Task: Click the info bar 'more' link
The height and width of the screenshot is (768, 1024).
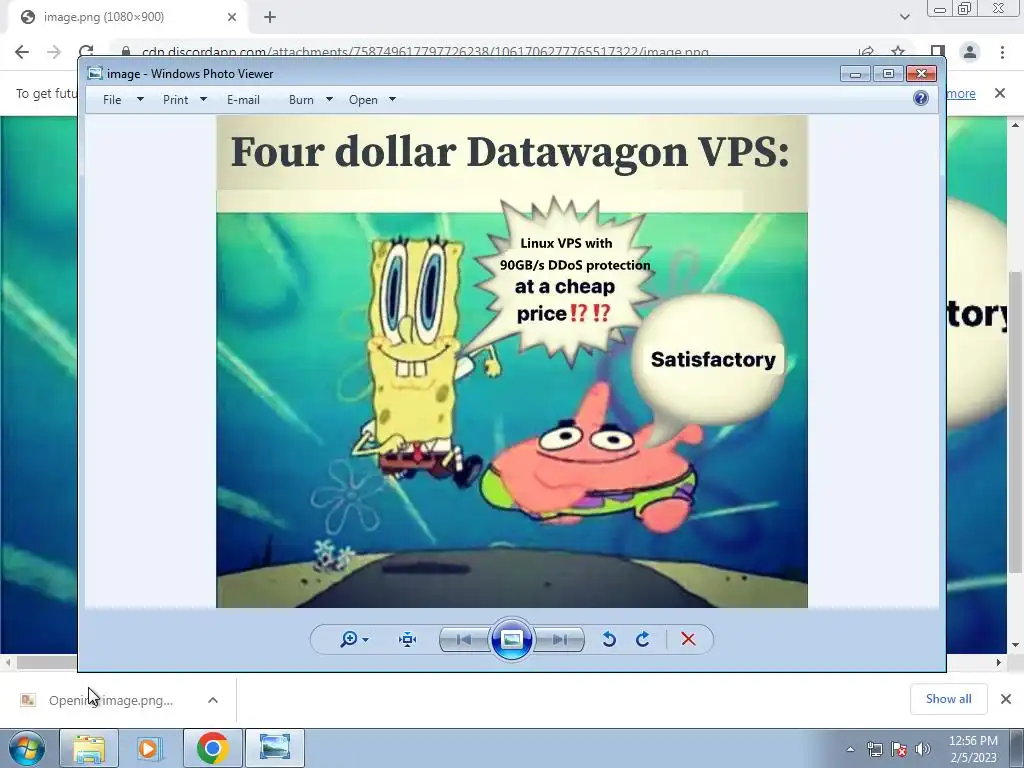Action: (x=961, y=93)
